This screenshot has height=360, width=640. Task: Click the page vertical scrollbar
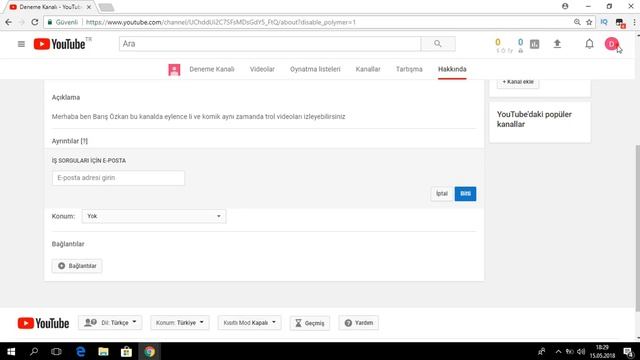coord(637,229)
